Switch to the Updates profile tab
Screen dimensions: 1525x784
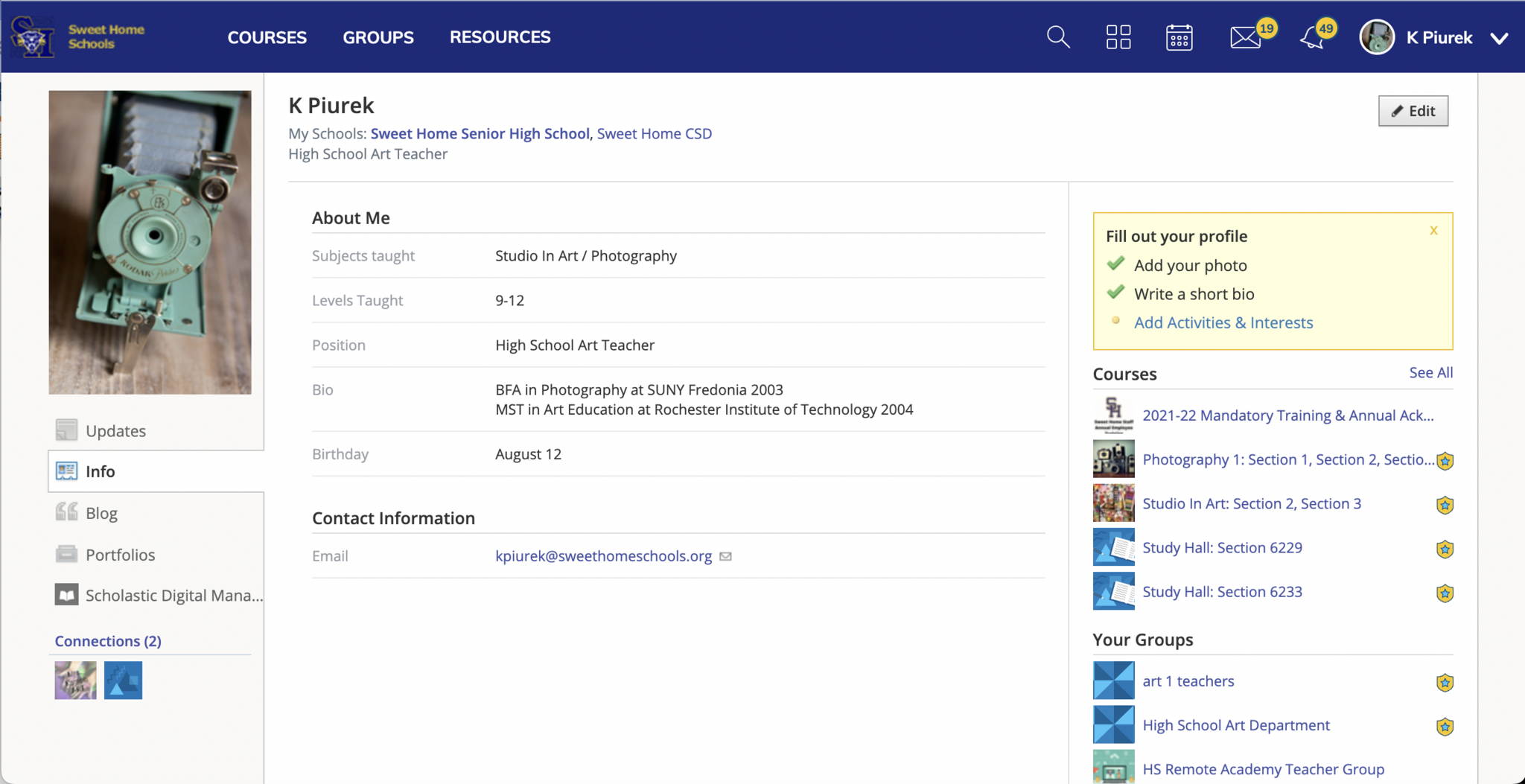tap(115, 431)
